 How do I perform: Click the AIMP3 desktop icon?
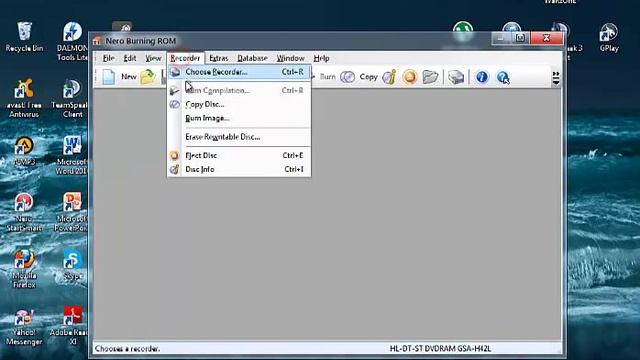24,151
